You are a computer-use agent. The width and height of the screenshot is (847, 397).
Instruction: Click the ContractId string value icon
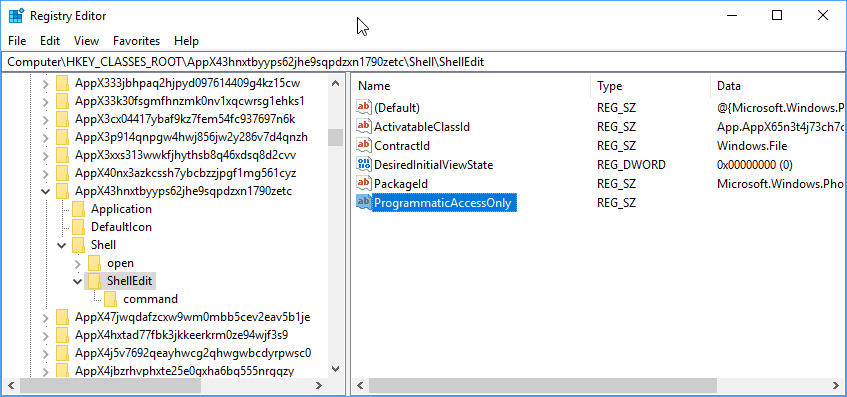[365, 145]
